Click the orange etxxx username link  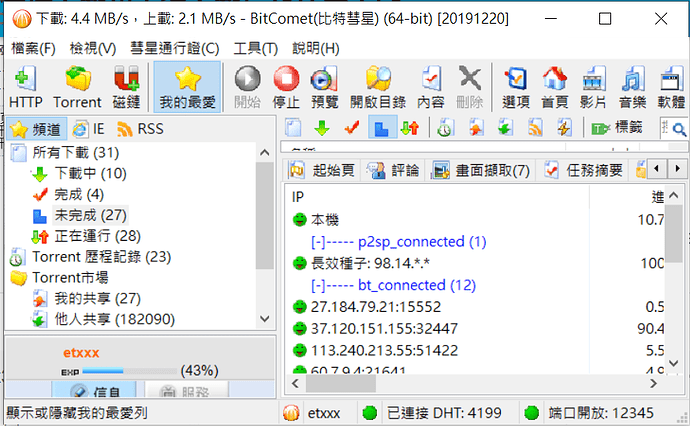81,353
